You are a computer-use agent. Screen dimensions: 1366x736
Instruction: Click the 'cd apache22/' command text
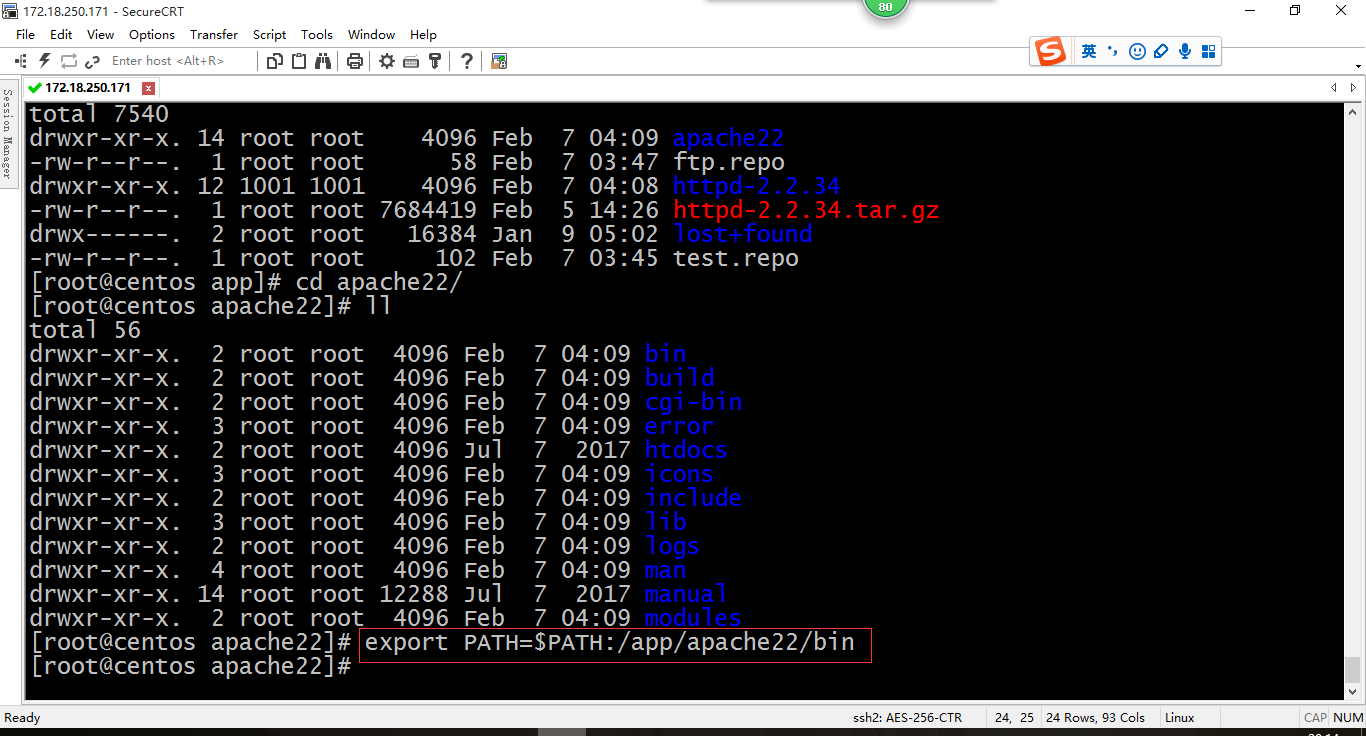click(x=379, y=282)
